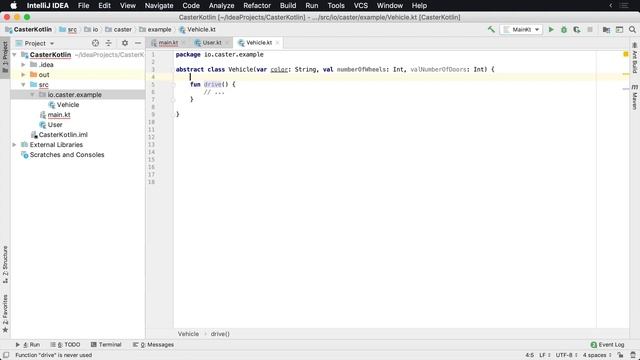The height and width of the screenshot is (360, 640).
Task: Click the read-only lock icon in status bar
Action: (x=620, y=355)
